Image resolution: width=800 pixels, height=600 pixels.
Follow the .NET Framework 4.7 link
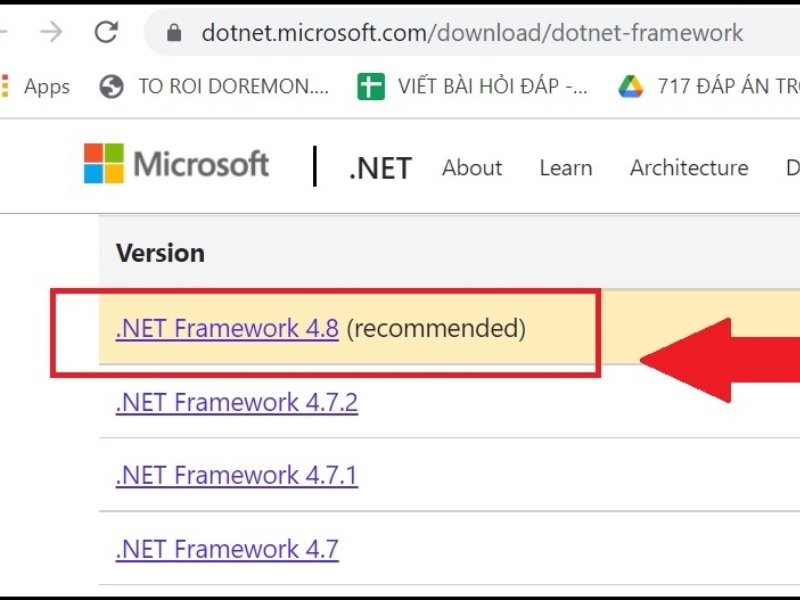(x=227, y=549)
